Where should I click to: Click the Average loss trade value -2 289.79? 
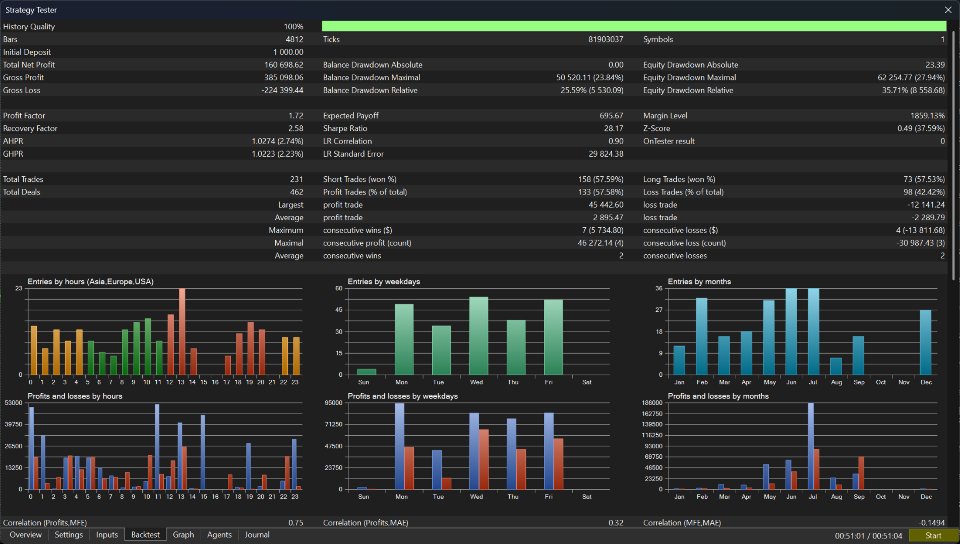coord(928,218)
